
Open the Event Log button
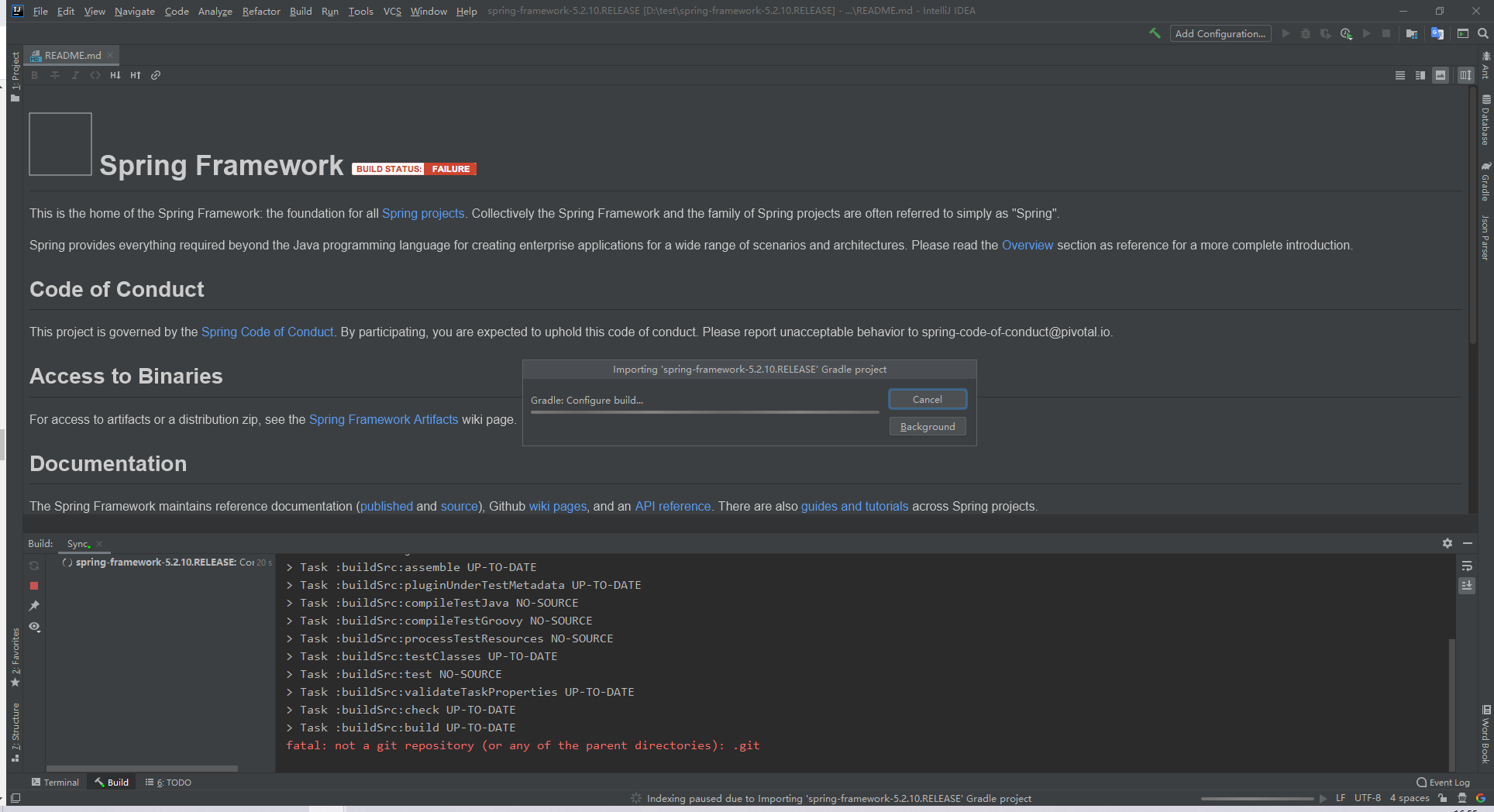point(1443,783)
